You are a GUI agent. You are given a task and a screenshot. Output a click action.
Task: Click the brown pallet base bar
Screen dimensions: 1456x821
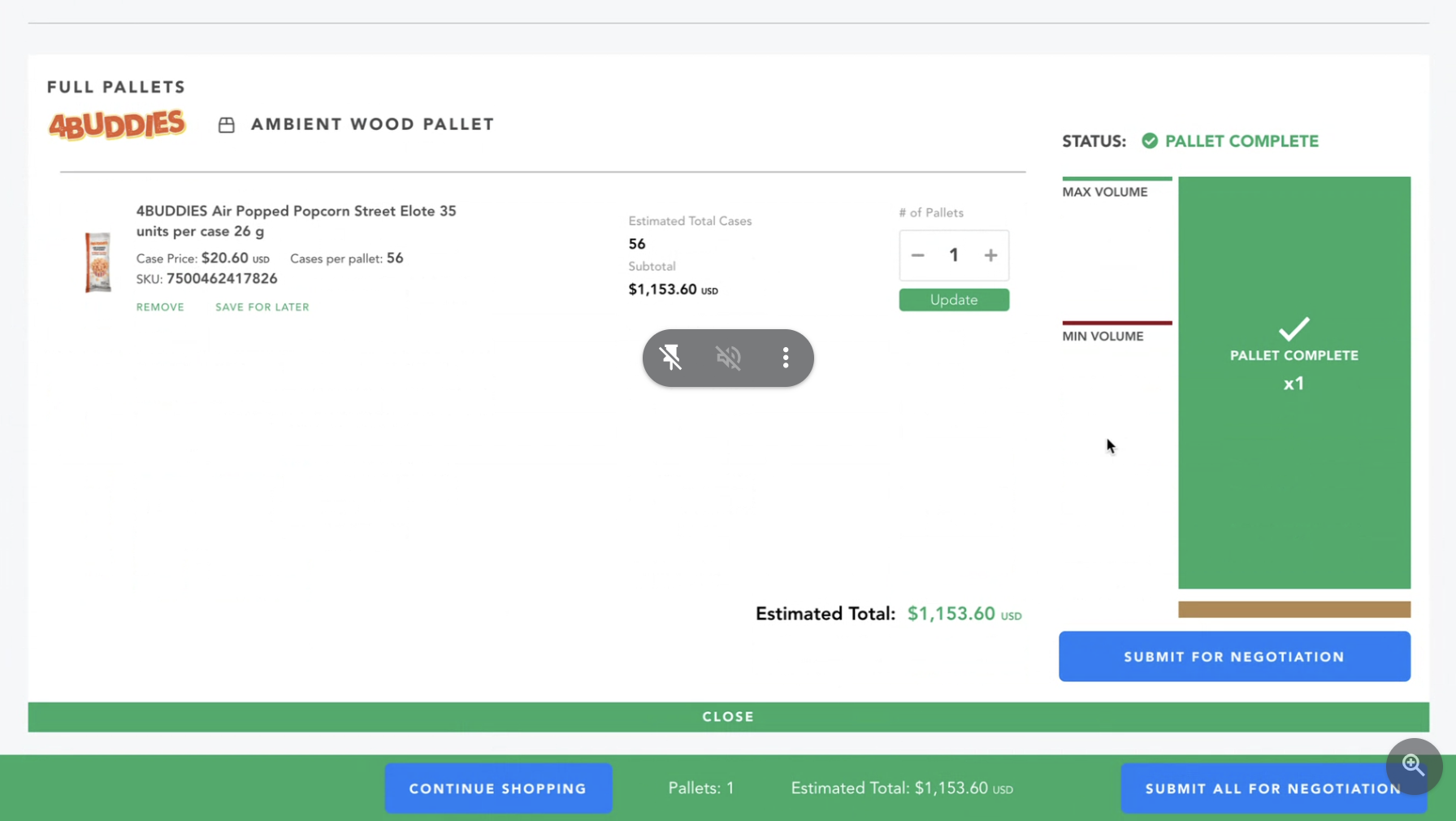pyautogui.click(x=1294, y=610)
